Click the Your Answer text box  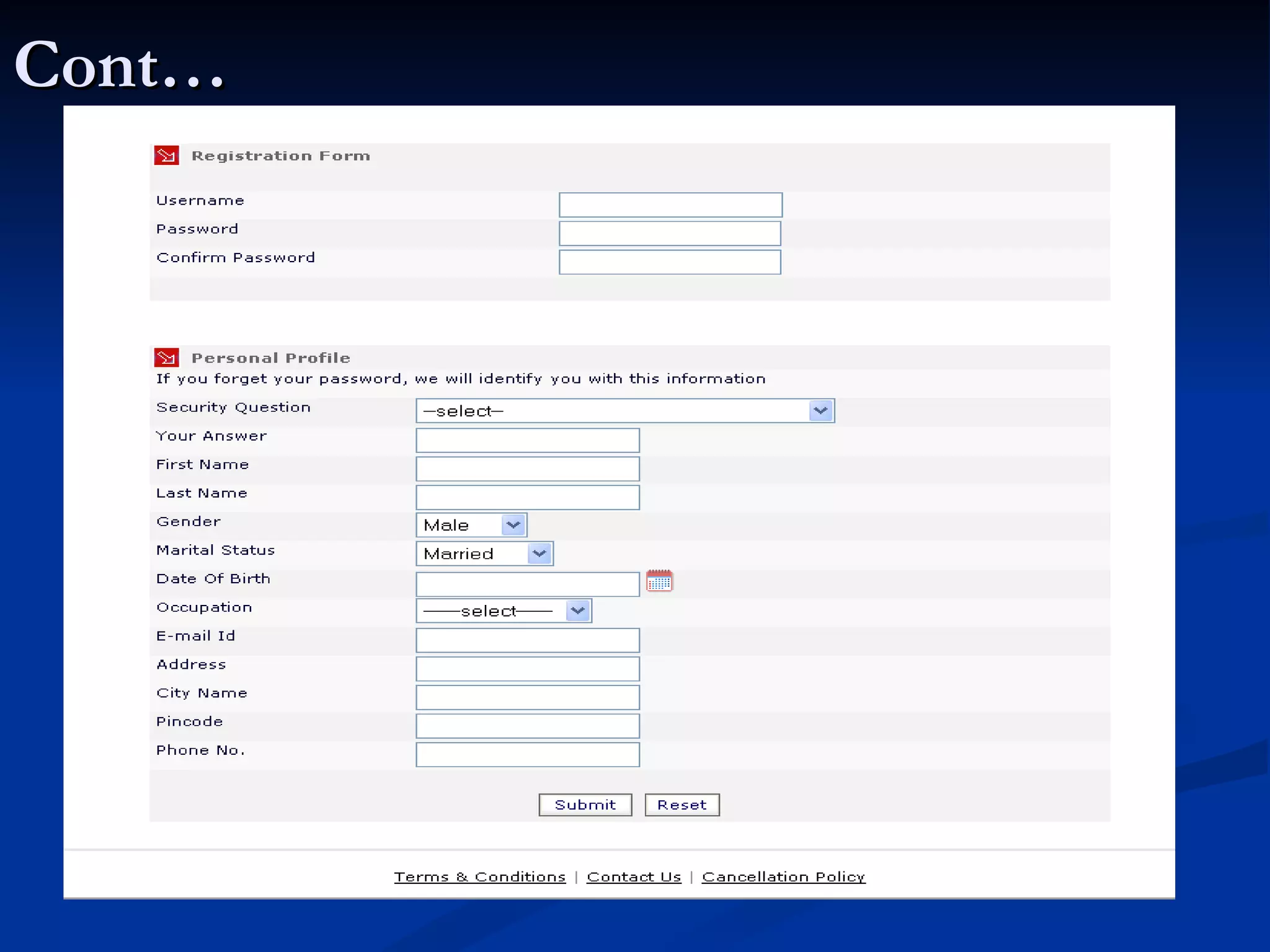coord(527,440)
